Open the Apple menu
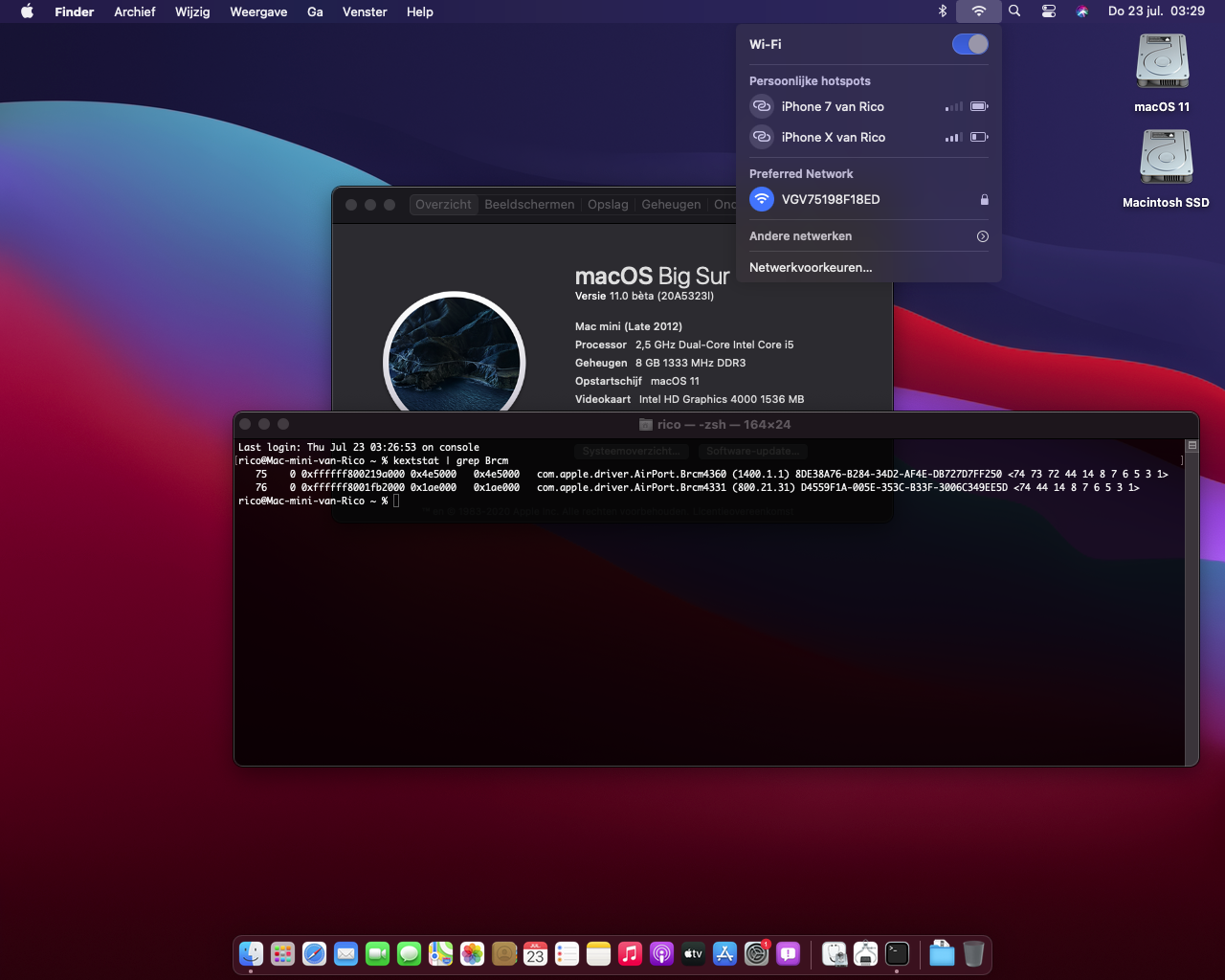Viewport: 1225px width, 980px height. pyautogui.click(x=27, y=11)
